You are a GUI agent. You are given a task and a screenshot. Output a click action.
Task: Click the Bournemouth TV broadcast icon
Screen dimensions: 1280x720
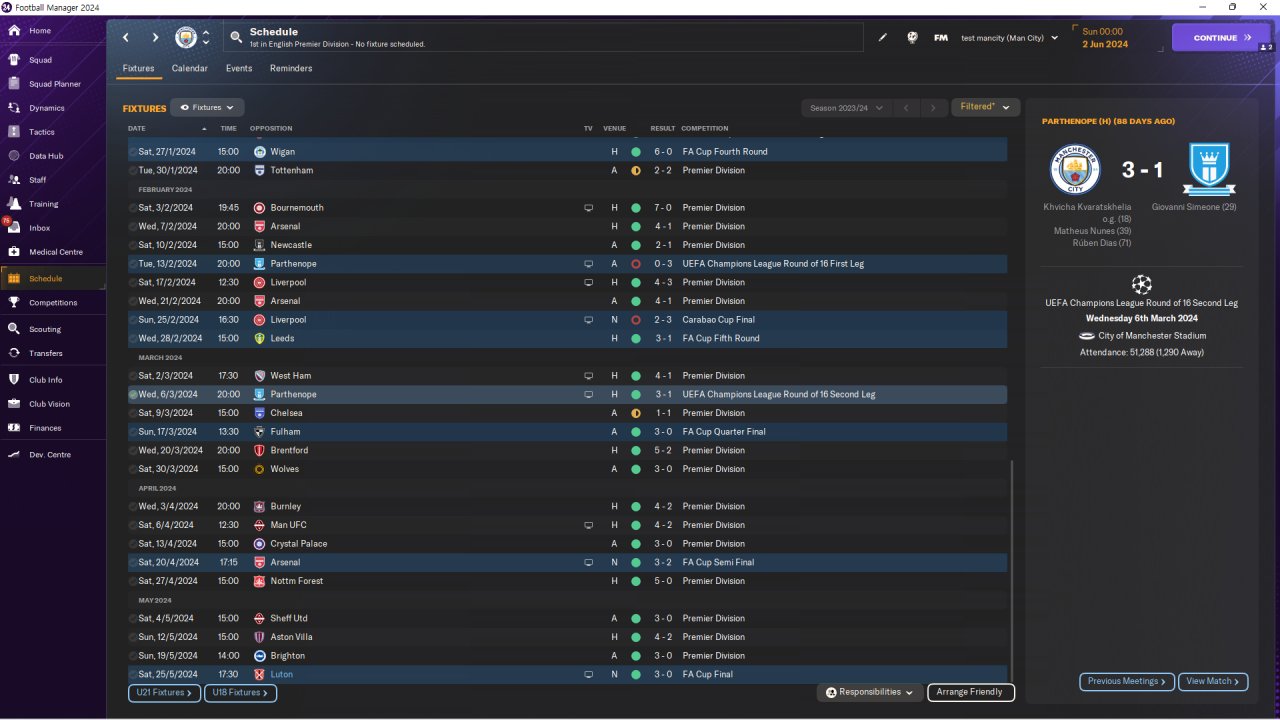coord(589,208)
